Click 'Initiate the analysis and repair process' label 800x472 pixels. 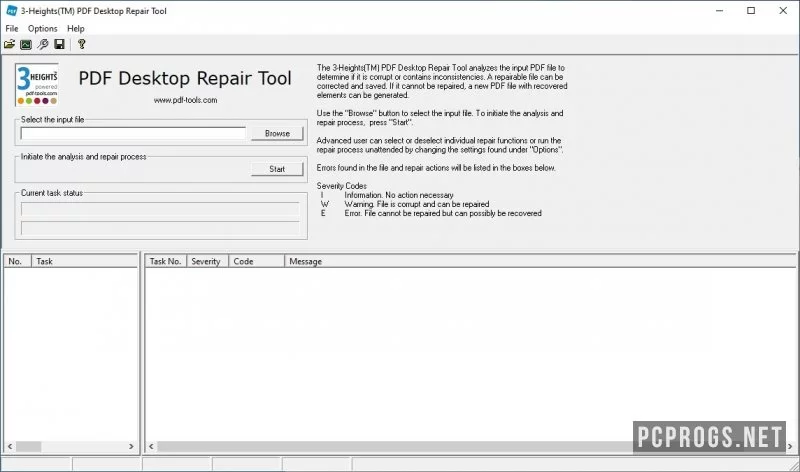[84, 157]
